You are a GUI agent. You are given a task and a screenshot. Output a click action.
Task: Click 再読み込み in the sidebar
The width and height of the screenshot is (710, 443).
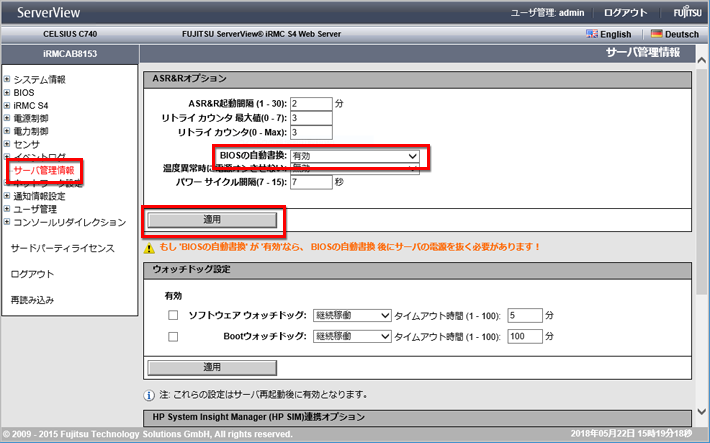(32, 300)
